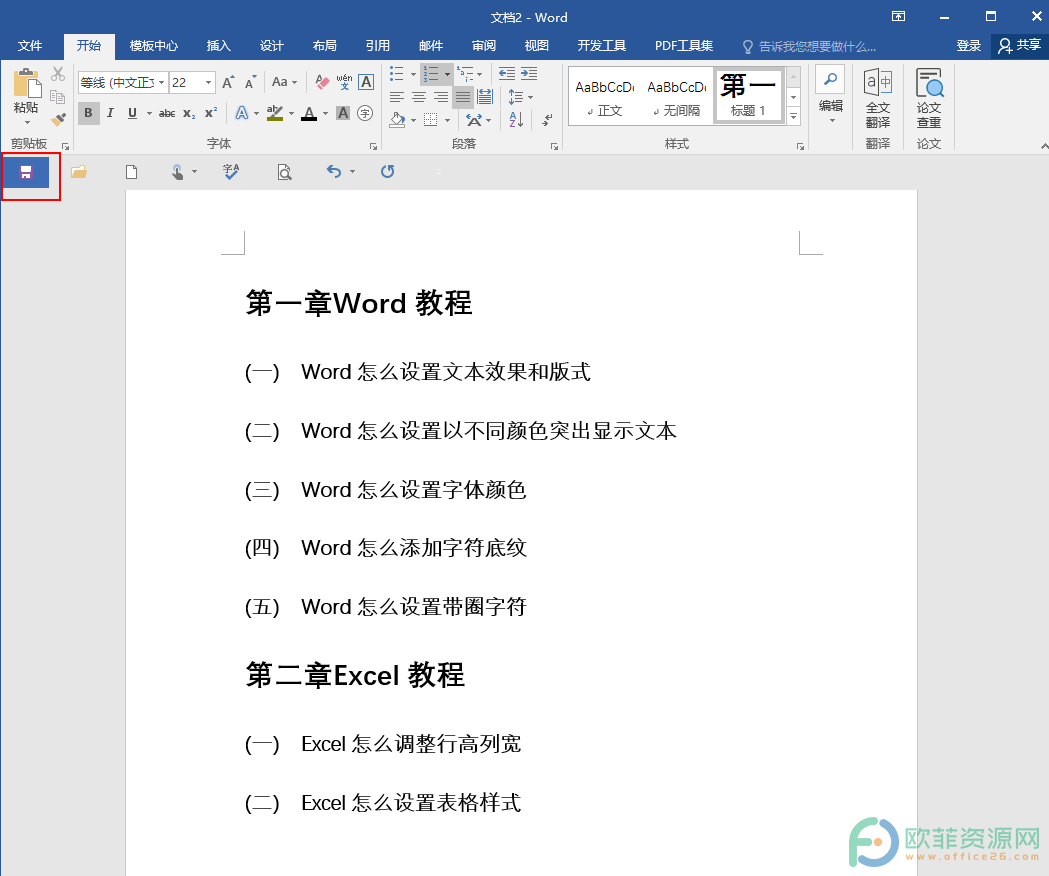Viewport: 1049px width, 876px height.
Task: Switch to the Design (设计) tab
Action: 272,46
